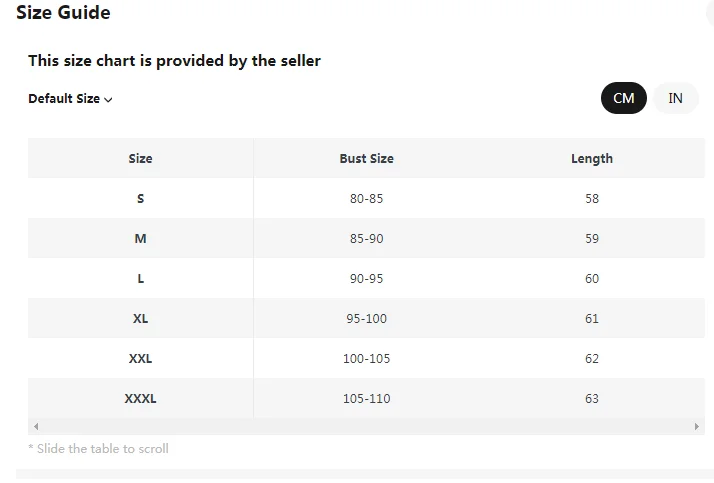Select the S size row label
Viewport: 714px width, 483px height.
[x=140, y=198]
